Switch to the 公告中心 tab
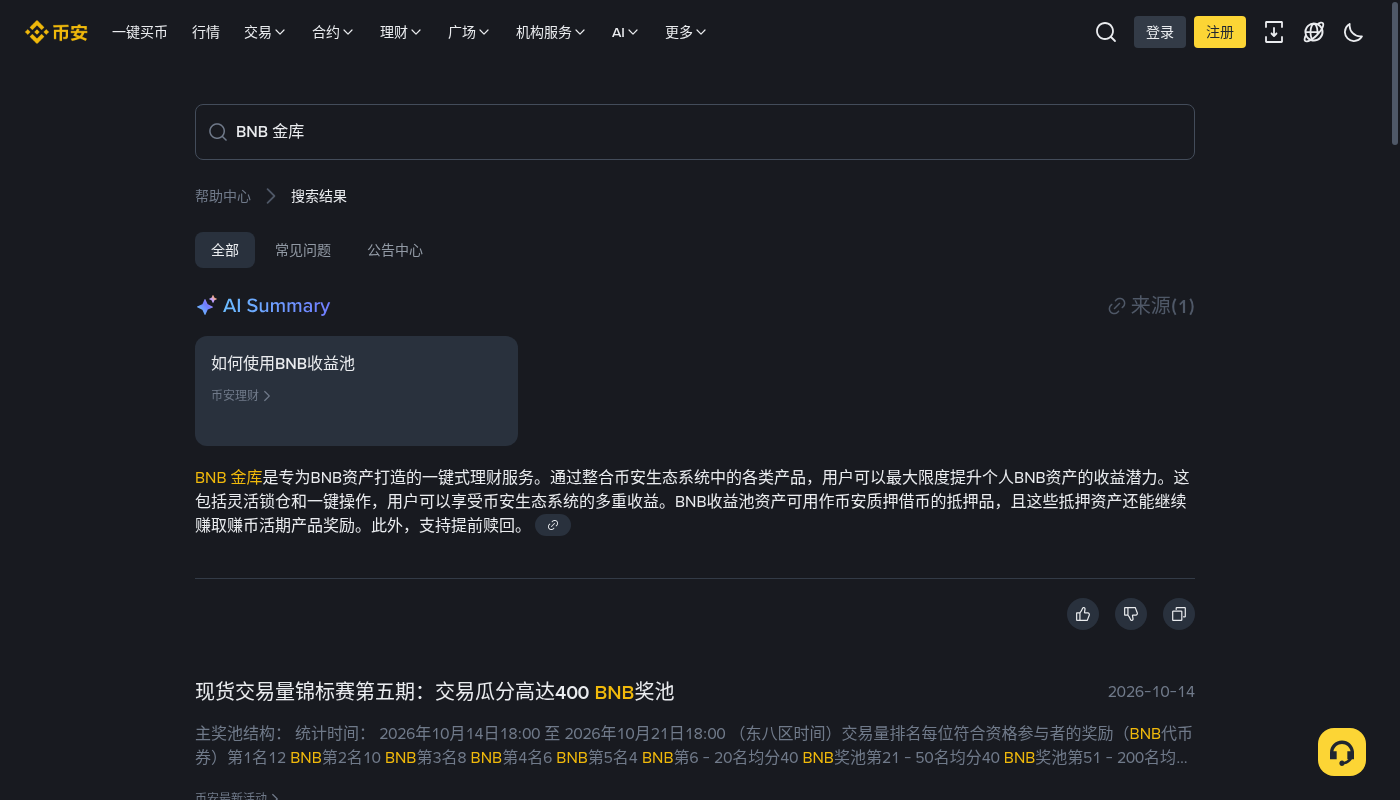 click(x=395, y=250)
